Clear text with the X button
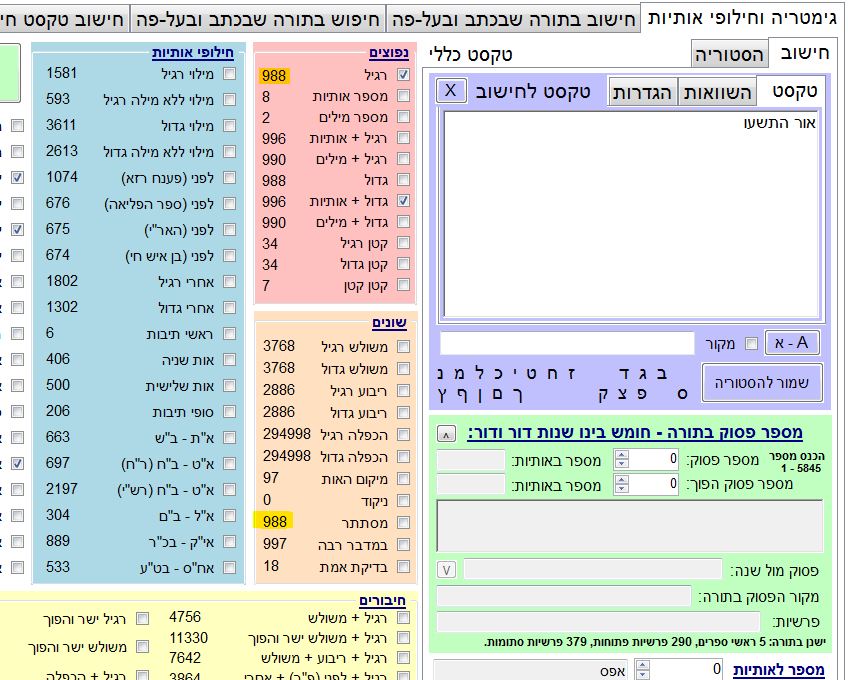This screenshot has width=848, height=680. [x=451, y=91]
